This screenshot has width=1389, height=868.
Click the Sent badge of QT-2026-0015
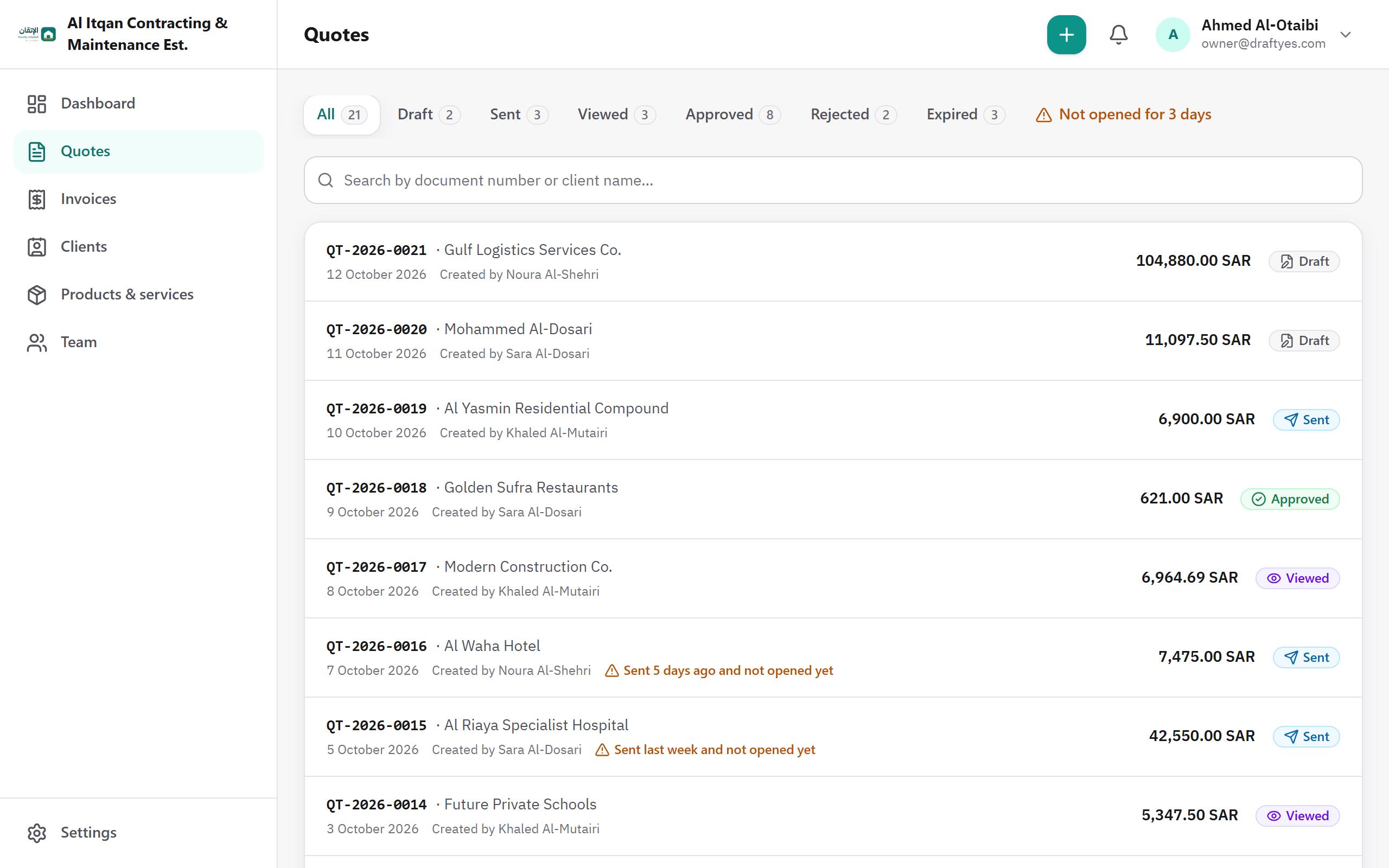[1307, 737]
